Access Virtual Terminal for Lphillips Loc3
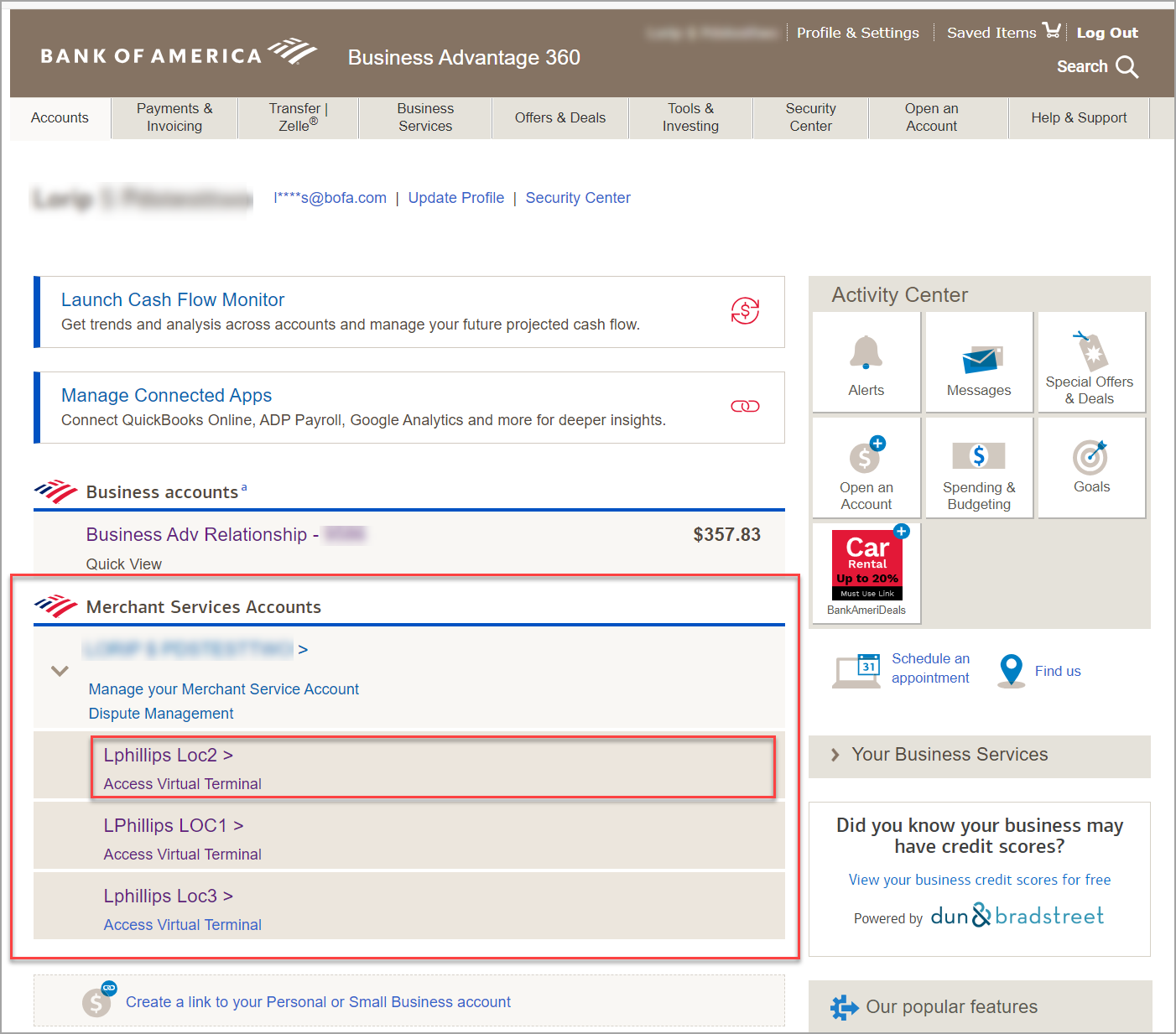This screenshot has width=1176, height=1034. coord(183,925)
